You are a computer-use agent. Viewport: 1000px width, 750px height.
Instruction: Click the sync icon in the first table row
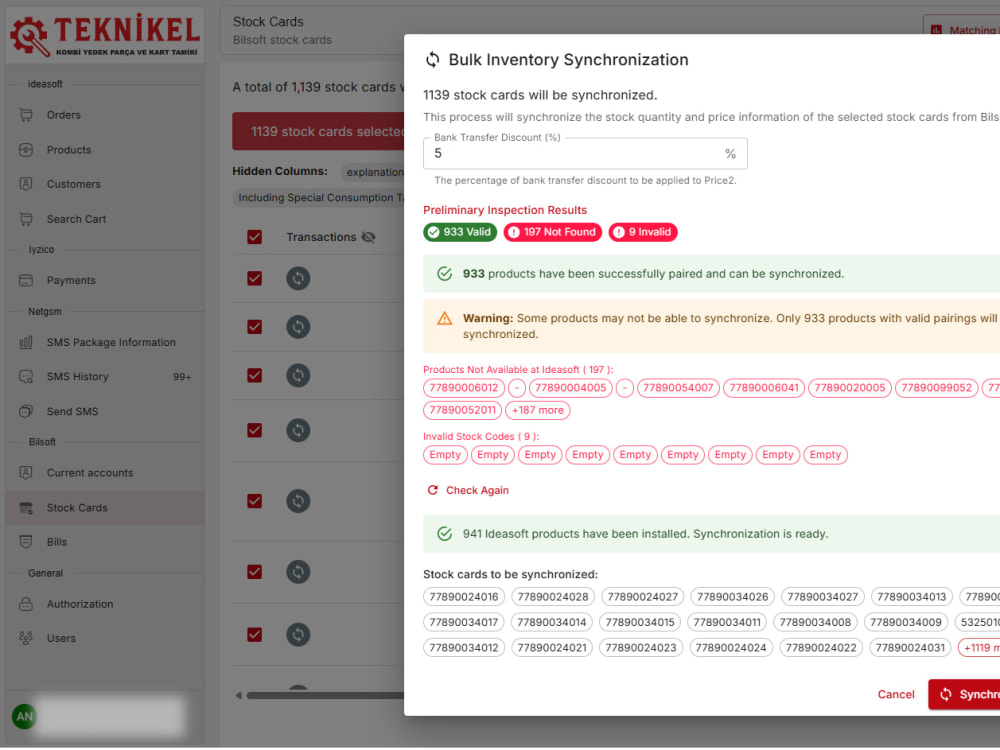tap(298, 278)
